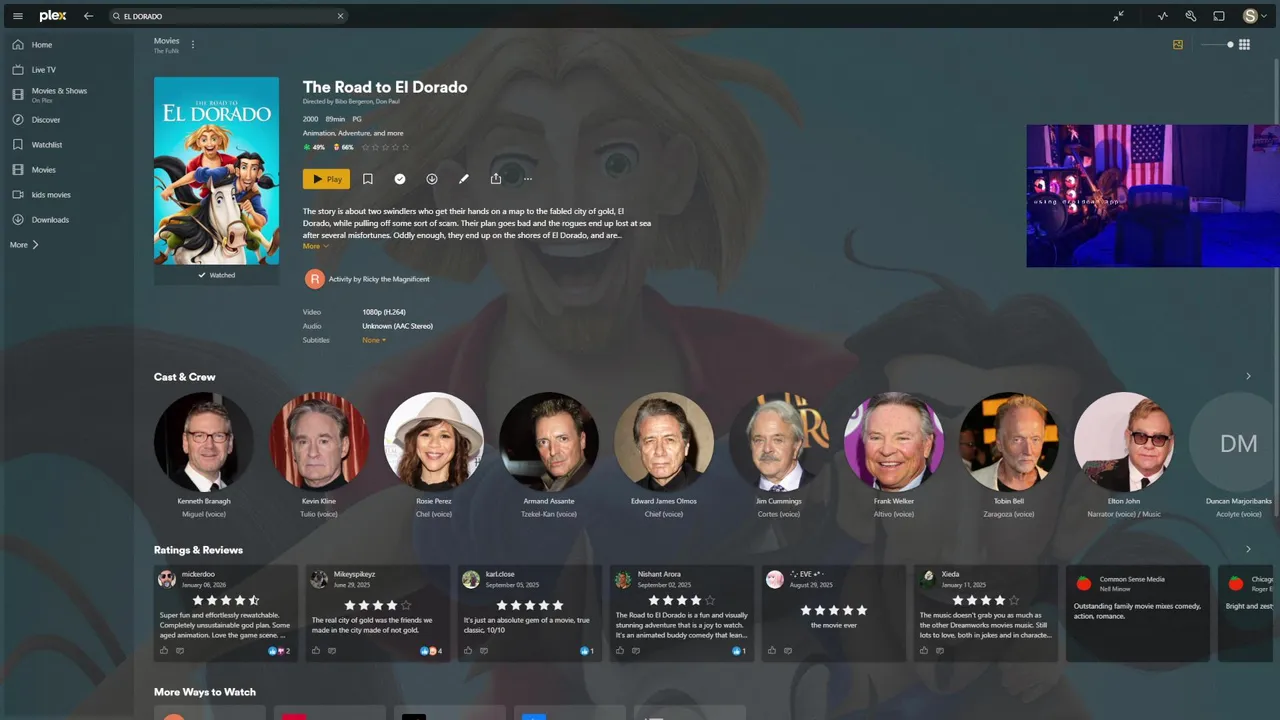Viewport: 1280px width, 720px height.
Task: Like mickerdoo's review with thumbs up
Action: 164,651
